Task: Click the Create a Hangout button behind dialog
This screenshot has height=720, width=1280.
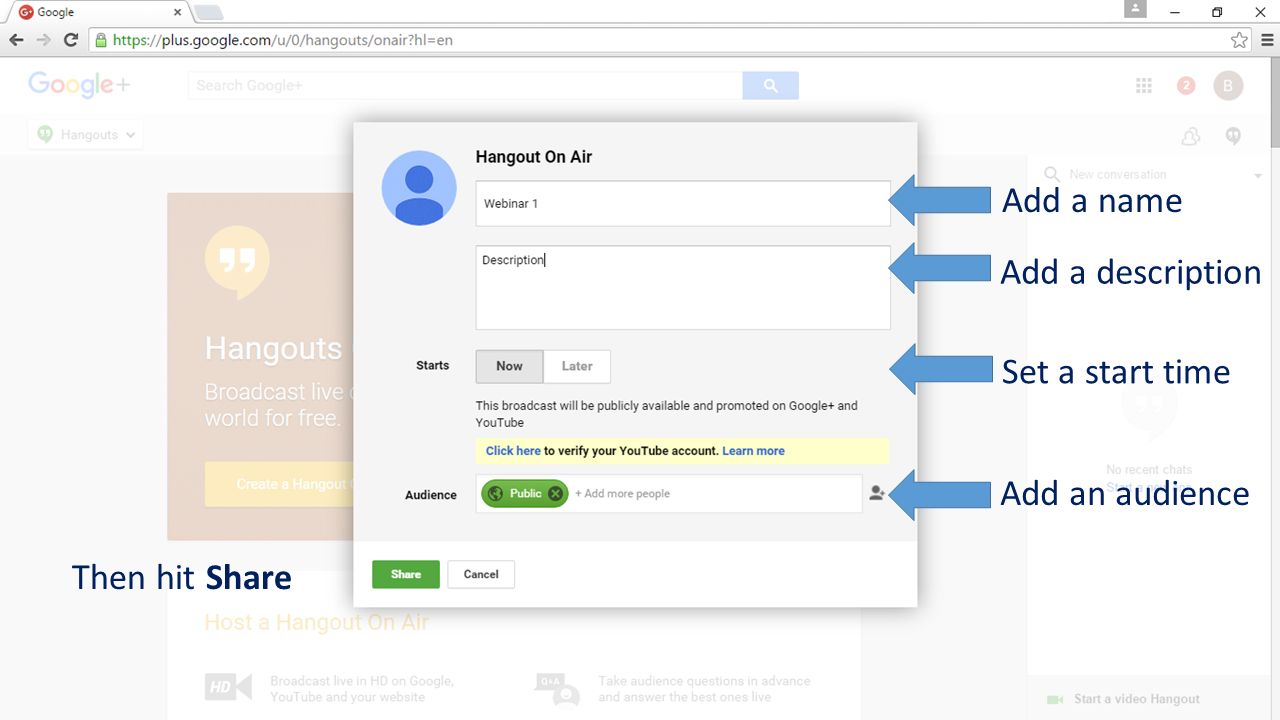Action: [279, 484]
